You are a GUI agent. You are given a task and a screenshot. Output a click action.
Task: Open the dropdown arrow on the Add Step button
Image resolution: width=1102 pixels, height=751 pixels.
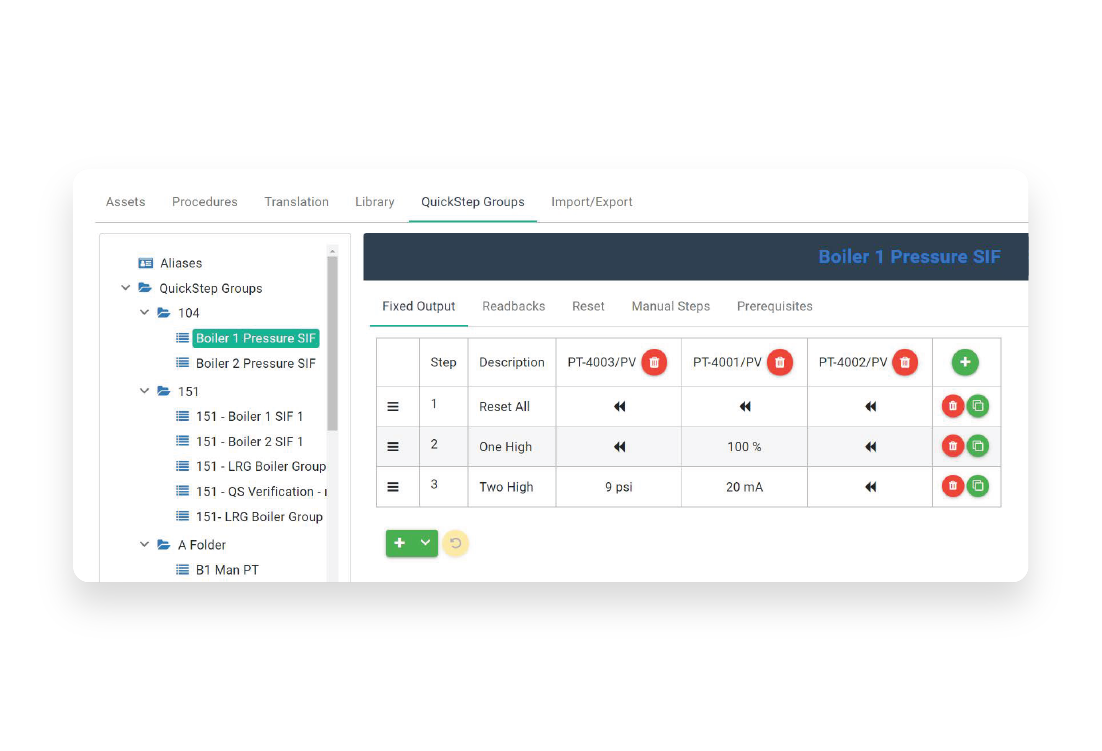coord(423,543)
